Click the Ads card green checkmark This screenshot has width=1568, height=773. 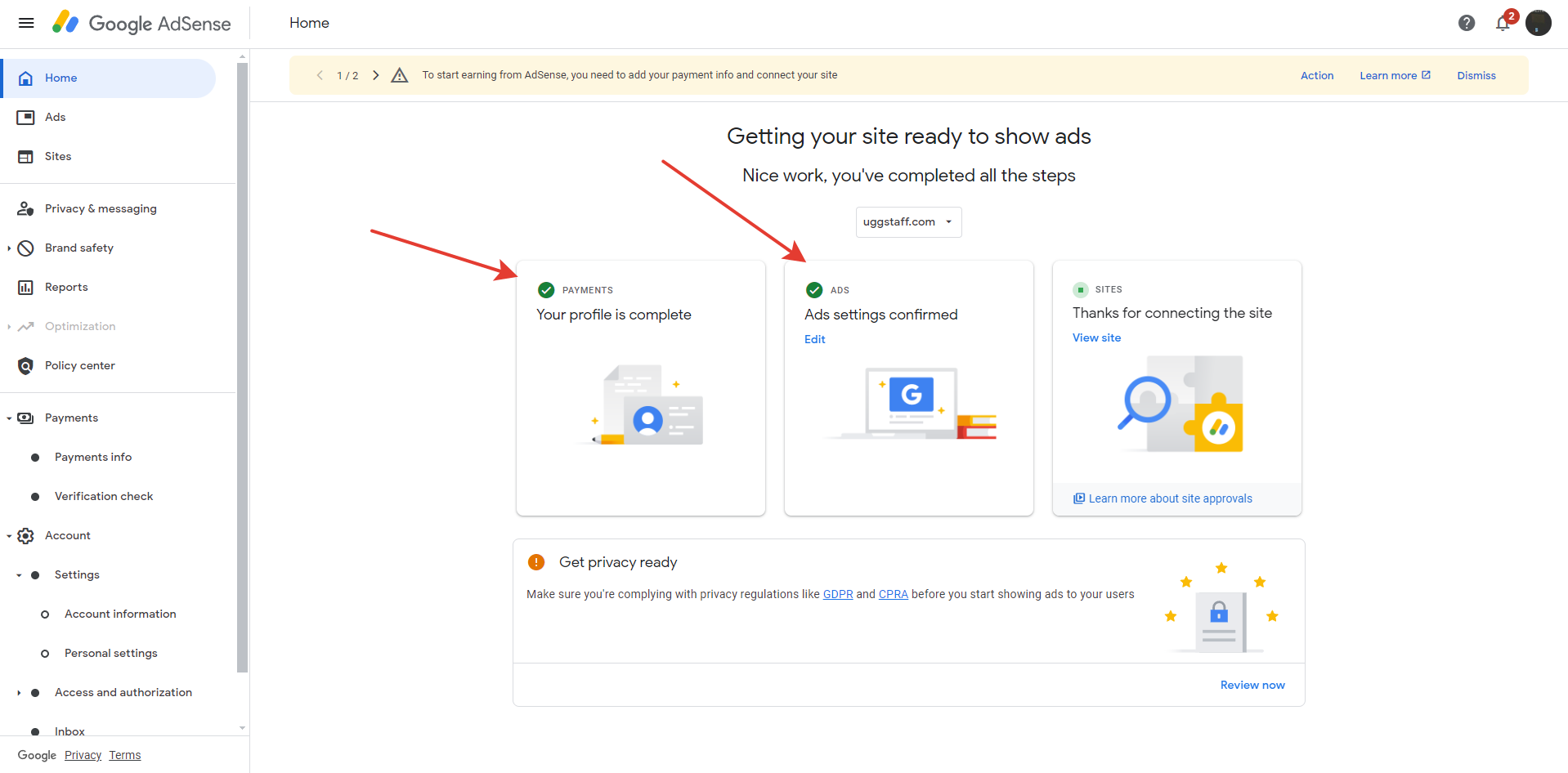(x=814, y=290)
